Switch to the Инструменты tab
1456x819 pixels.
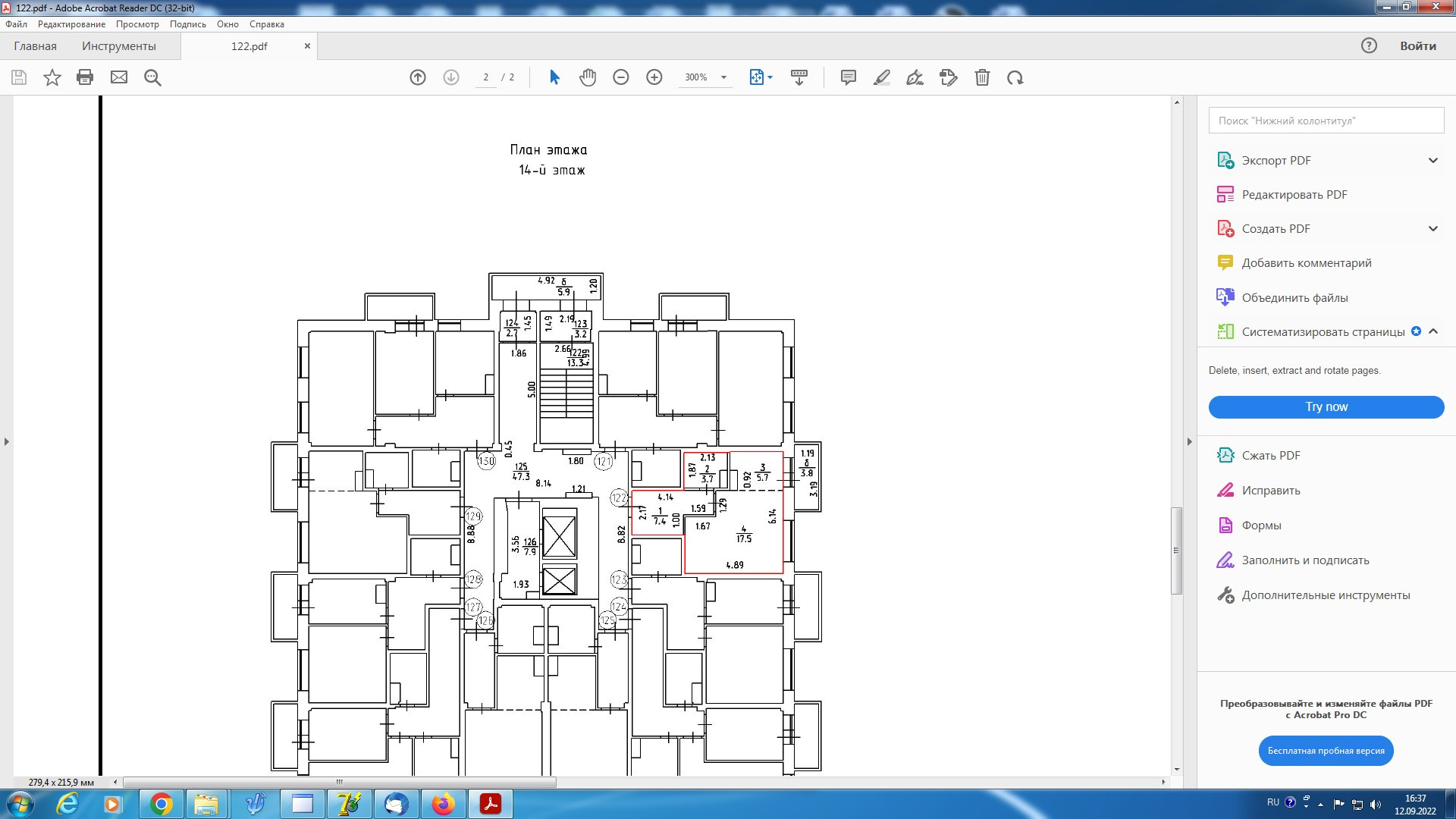coord(119,46)
